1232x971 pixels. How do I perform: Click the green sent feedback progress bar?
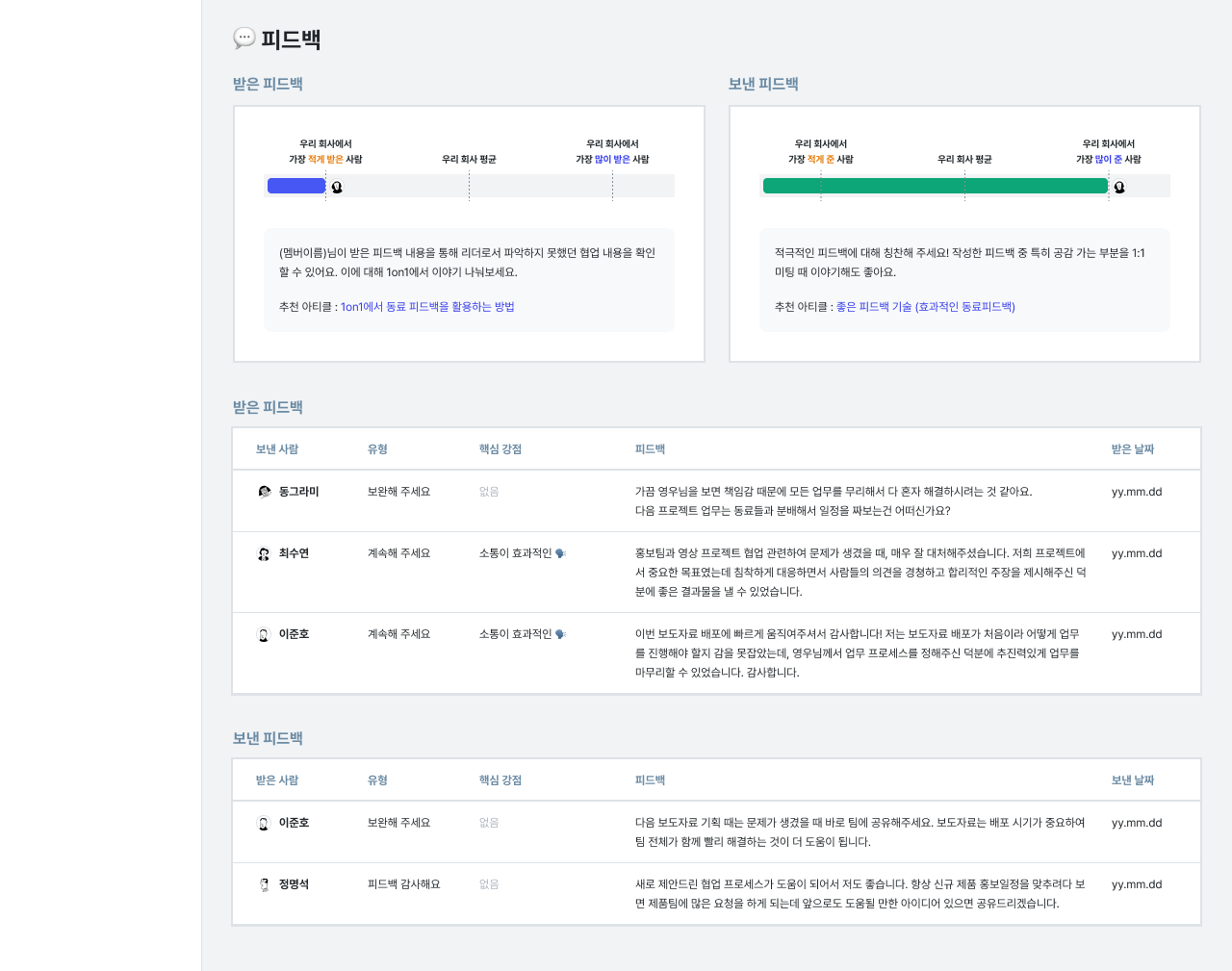click(x=934, y=185)
